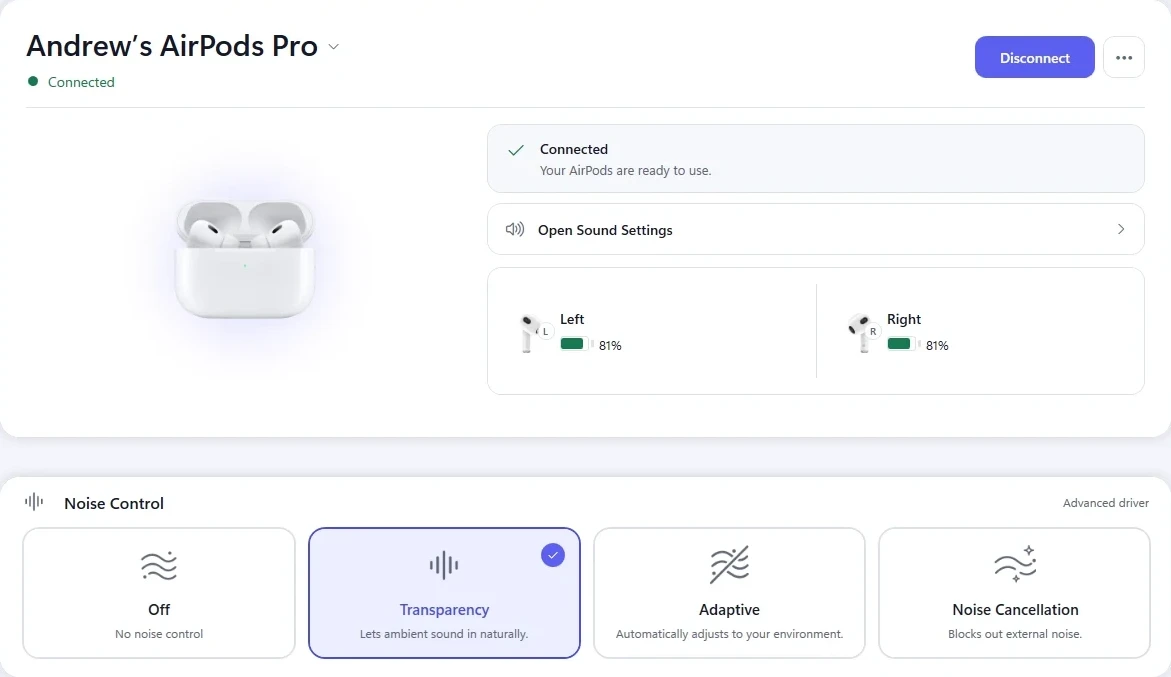This screenshot has height=677, width=1171.
Task: Open the three-dot more options menu
Action: pos(1124,57)
